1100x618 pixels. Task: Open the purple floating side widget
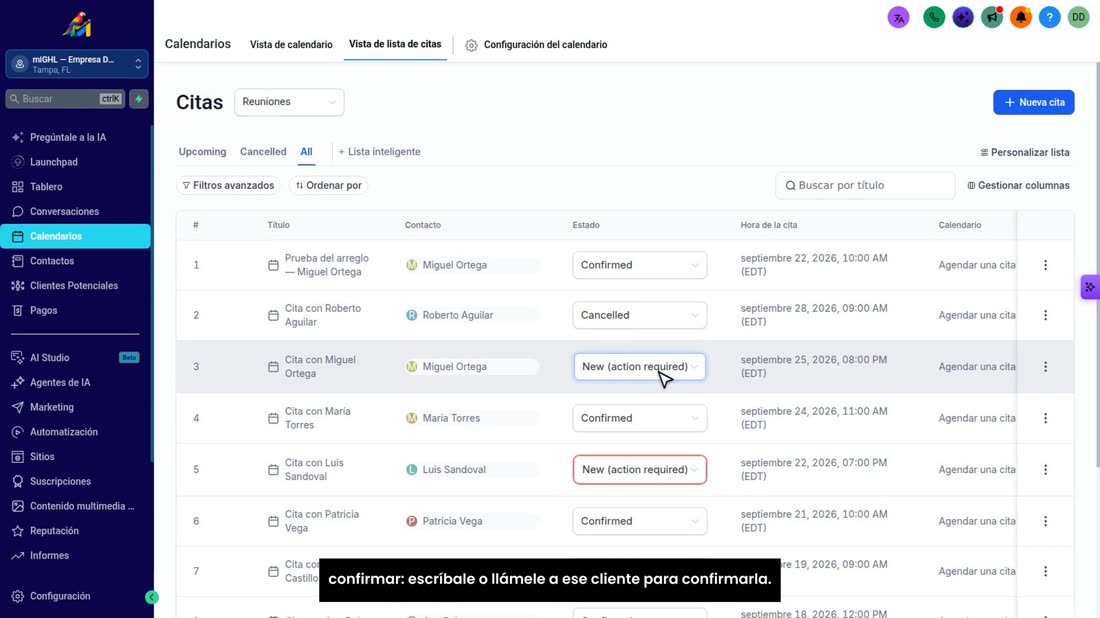coord(1090,287)
